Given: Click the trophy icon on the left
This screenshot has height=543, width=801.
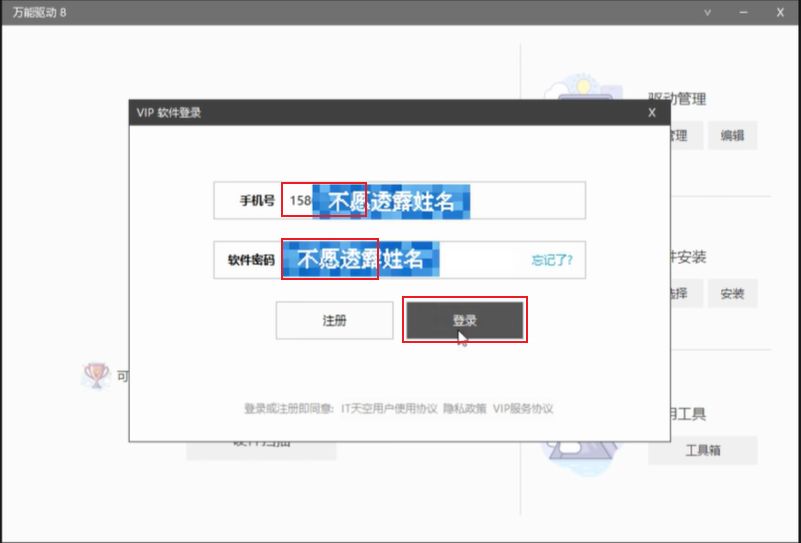Looking at the screenshot, I should point(94,375).
